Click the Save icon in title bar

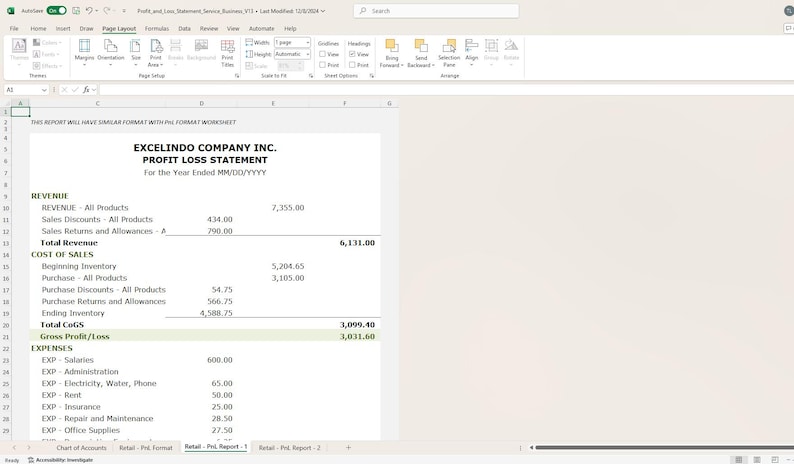pyautogui.click(x=76, y=11)
